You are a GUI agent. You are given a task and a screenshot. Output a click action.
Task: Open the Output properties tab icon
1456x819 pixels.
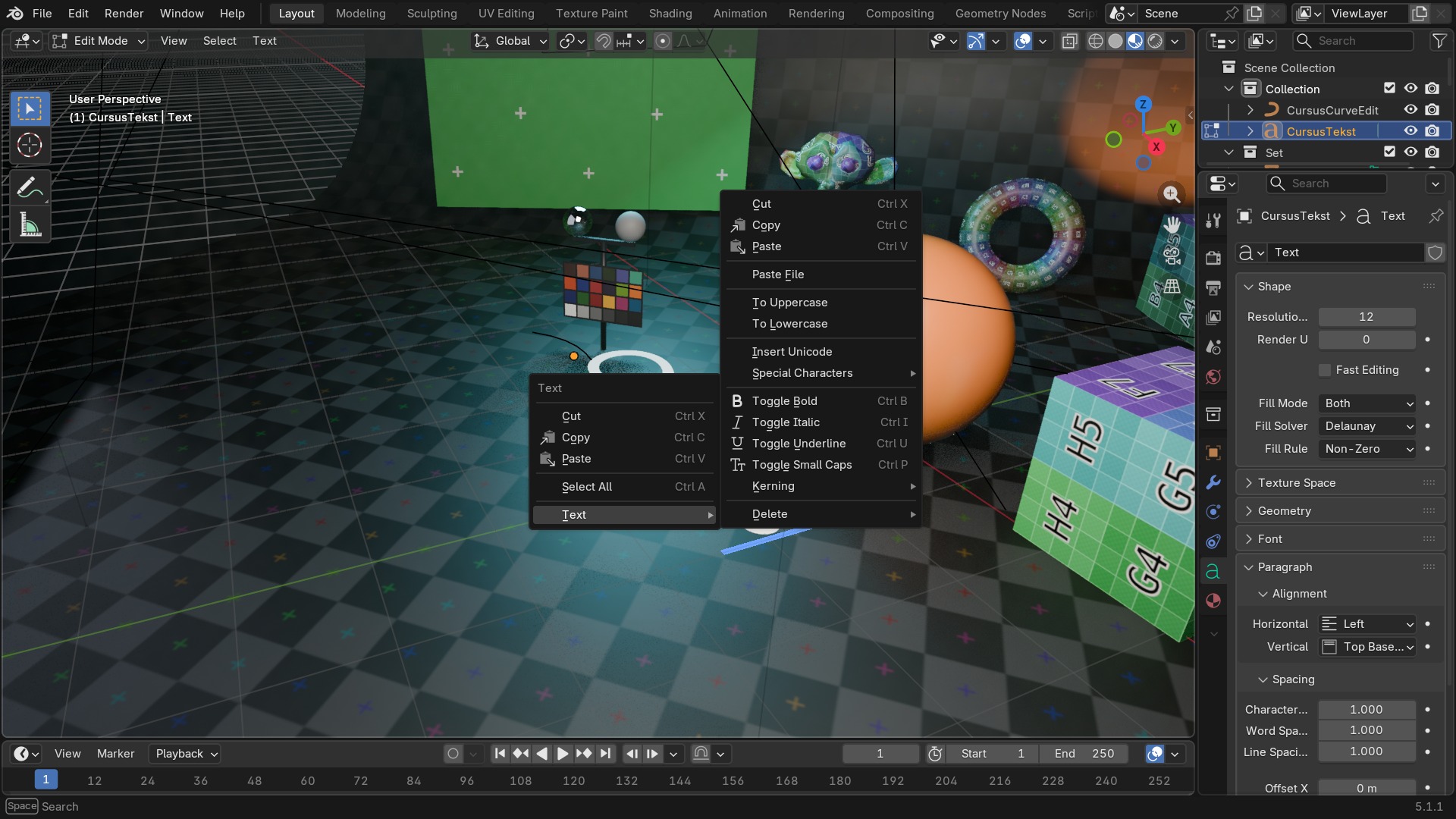[x=1213, y=287]
